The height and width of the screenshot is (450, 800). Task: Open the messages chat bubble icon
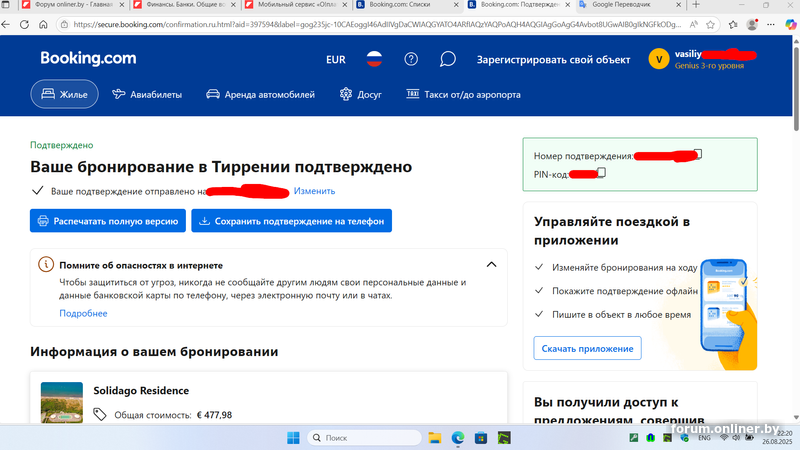tap(447, 59)
